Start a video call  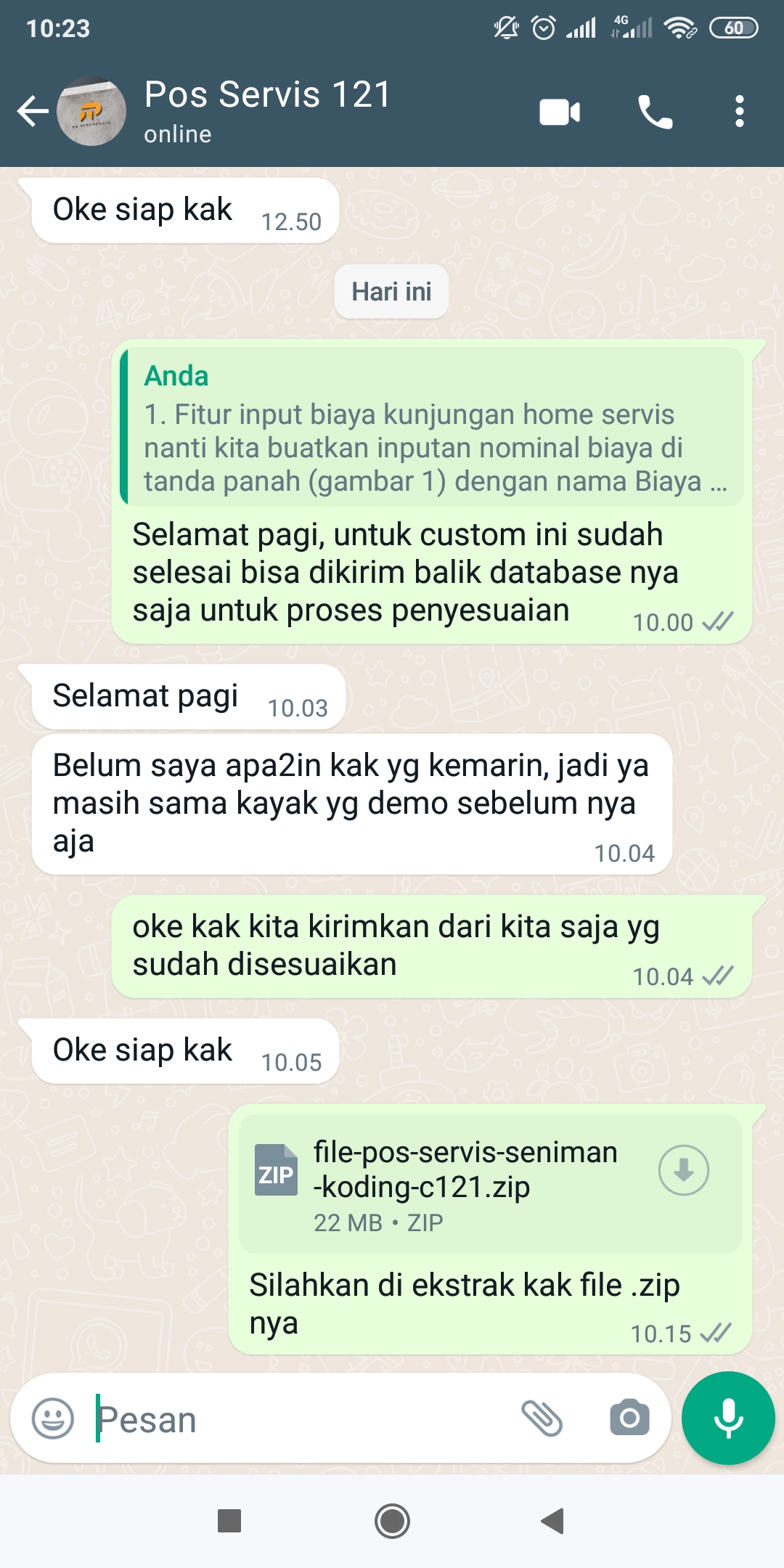click(560, 112)
